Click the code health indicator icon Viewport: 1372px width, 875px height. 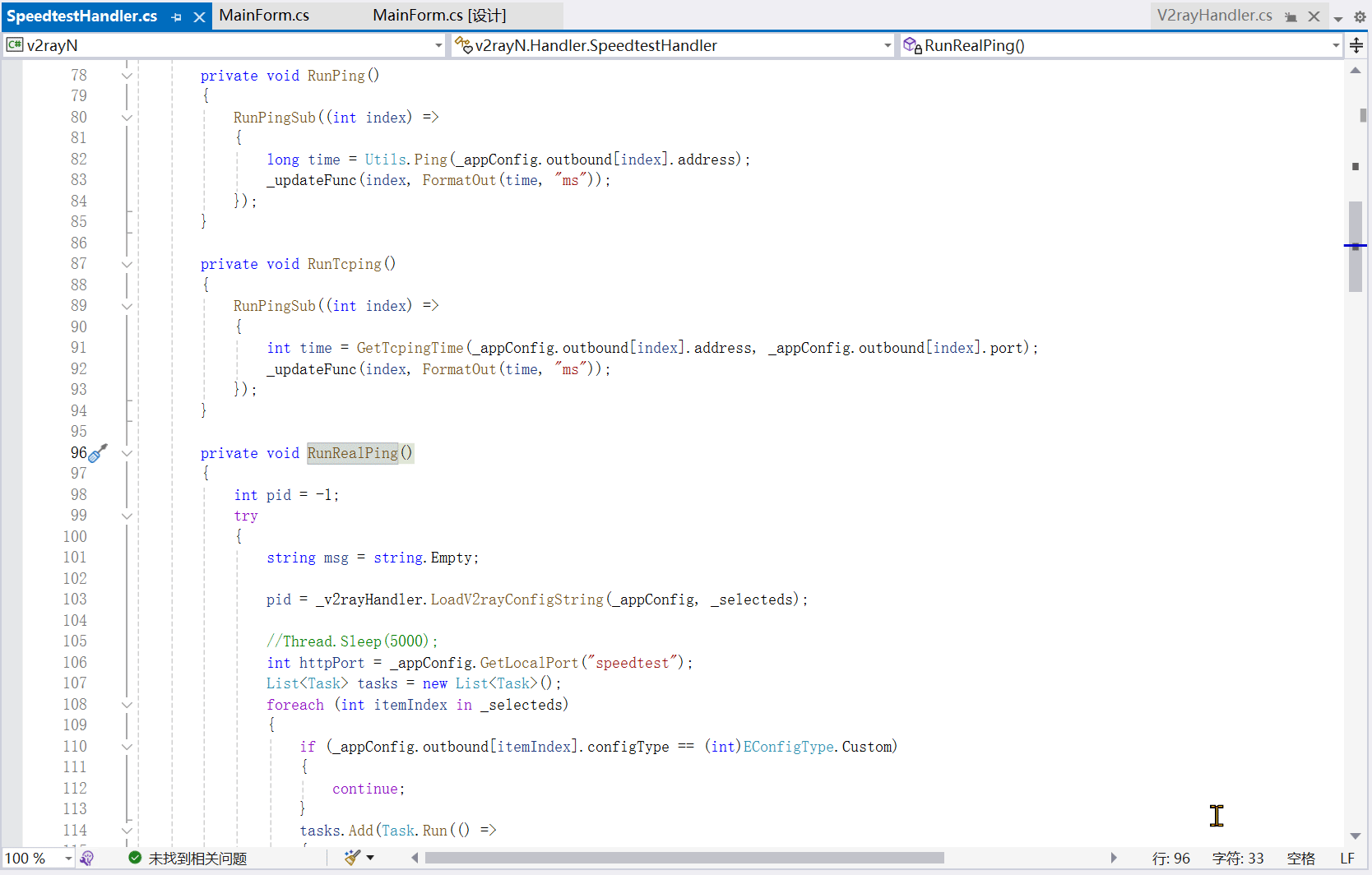click(x=87, y=859)
